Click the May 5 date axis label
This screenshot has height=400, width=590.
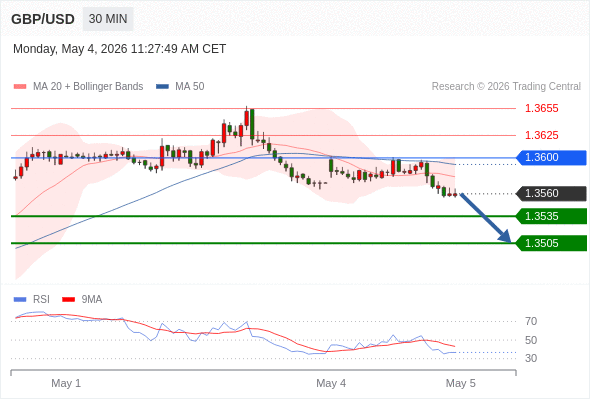pos(461,383)
